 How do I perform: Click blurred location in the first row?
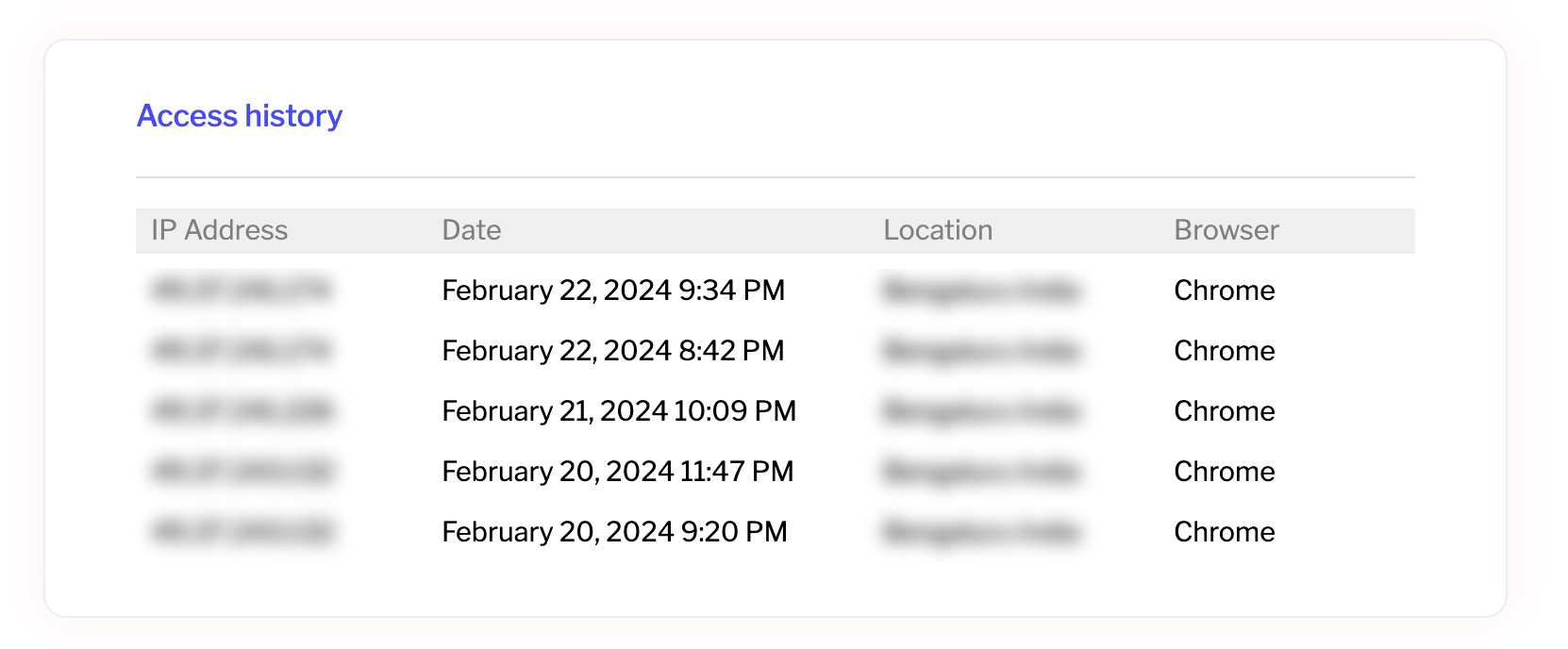(981, 291)
